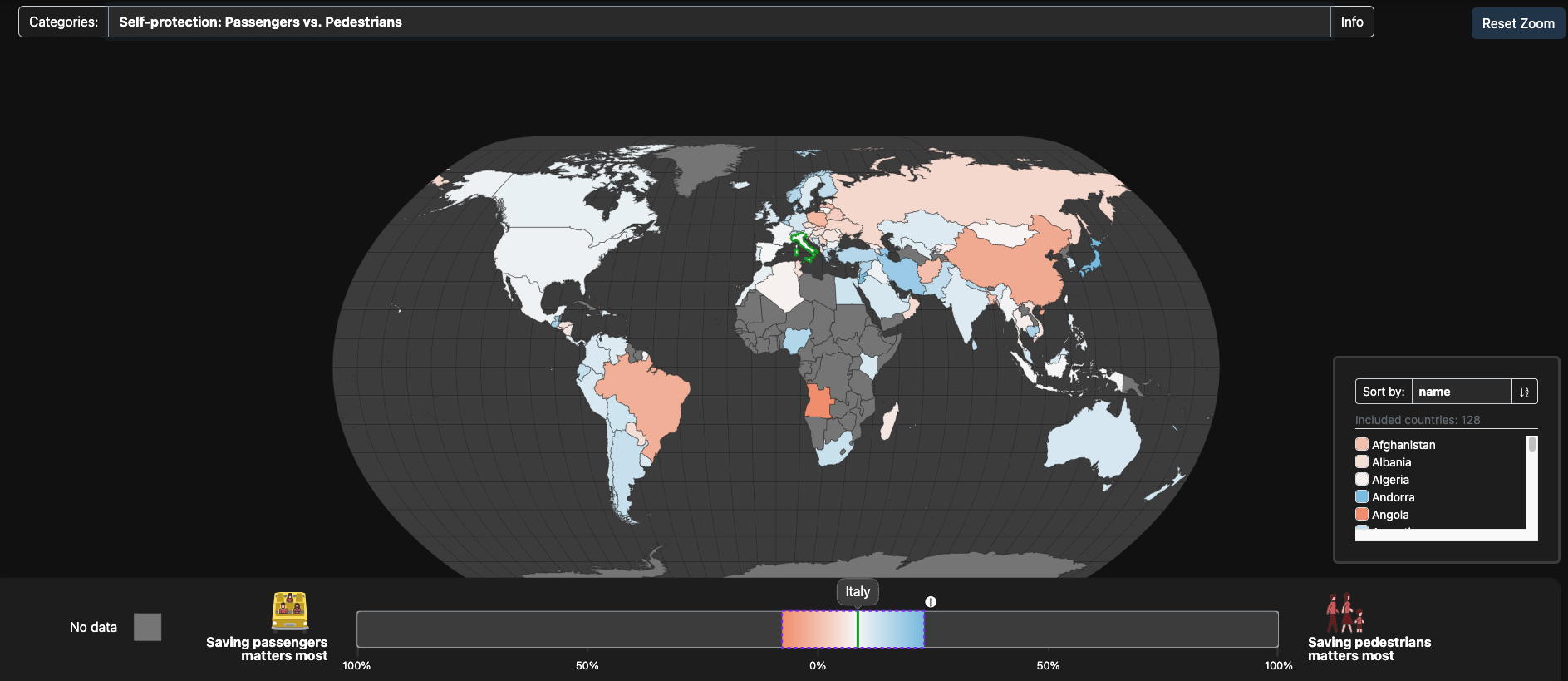Click the Saving passengers matters most label
1568x681 pixels.
pos(267,649)
